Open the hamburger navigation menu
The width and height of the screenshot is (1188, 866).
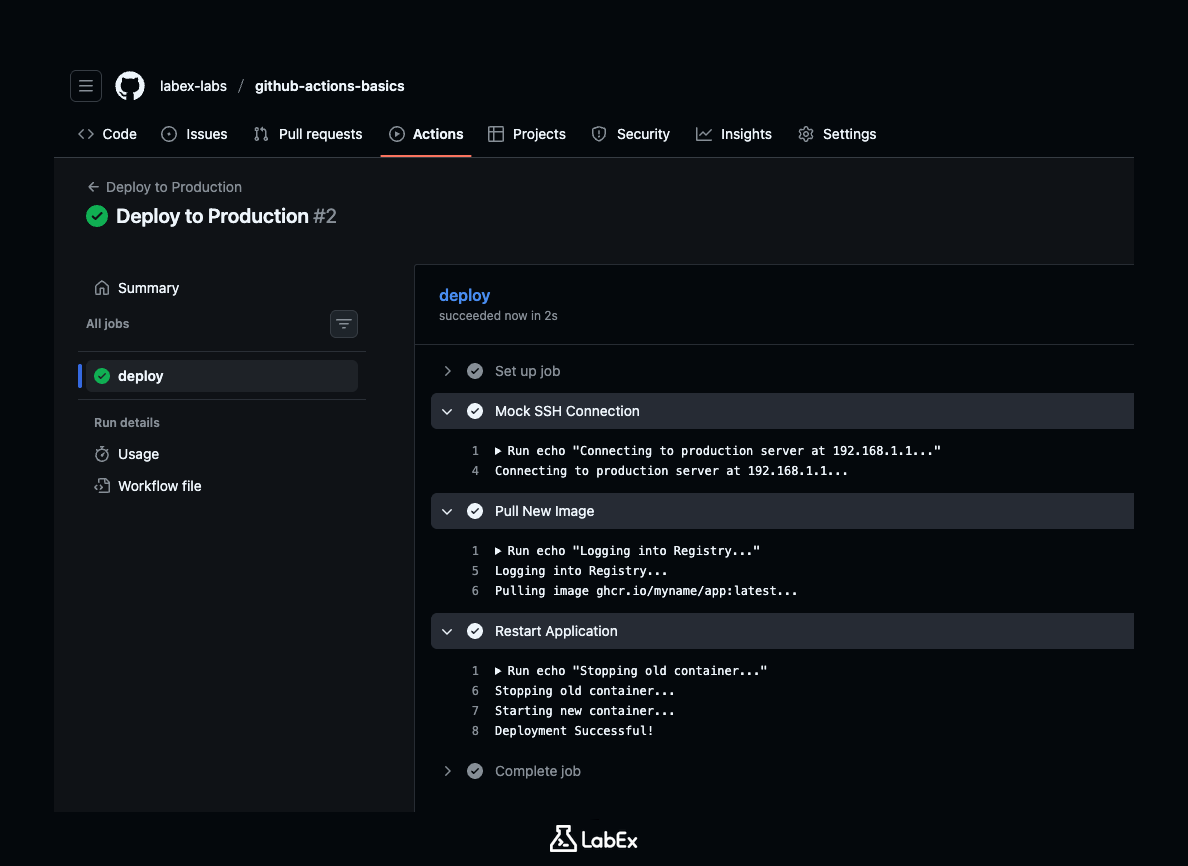pyautogui.click(x=86, y=86)
